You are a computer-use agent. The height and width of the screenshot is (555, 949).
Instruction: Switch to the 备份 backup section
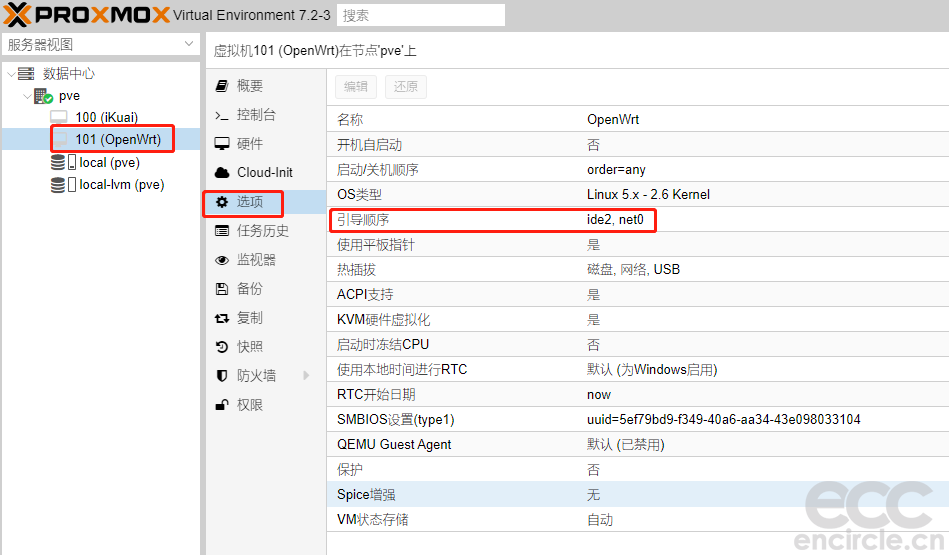pyautogui.click(x=249, y=289)
